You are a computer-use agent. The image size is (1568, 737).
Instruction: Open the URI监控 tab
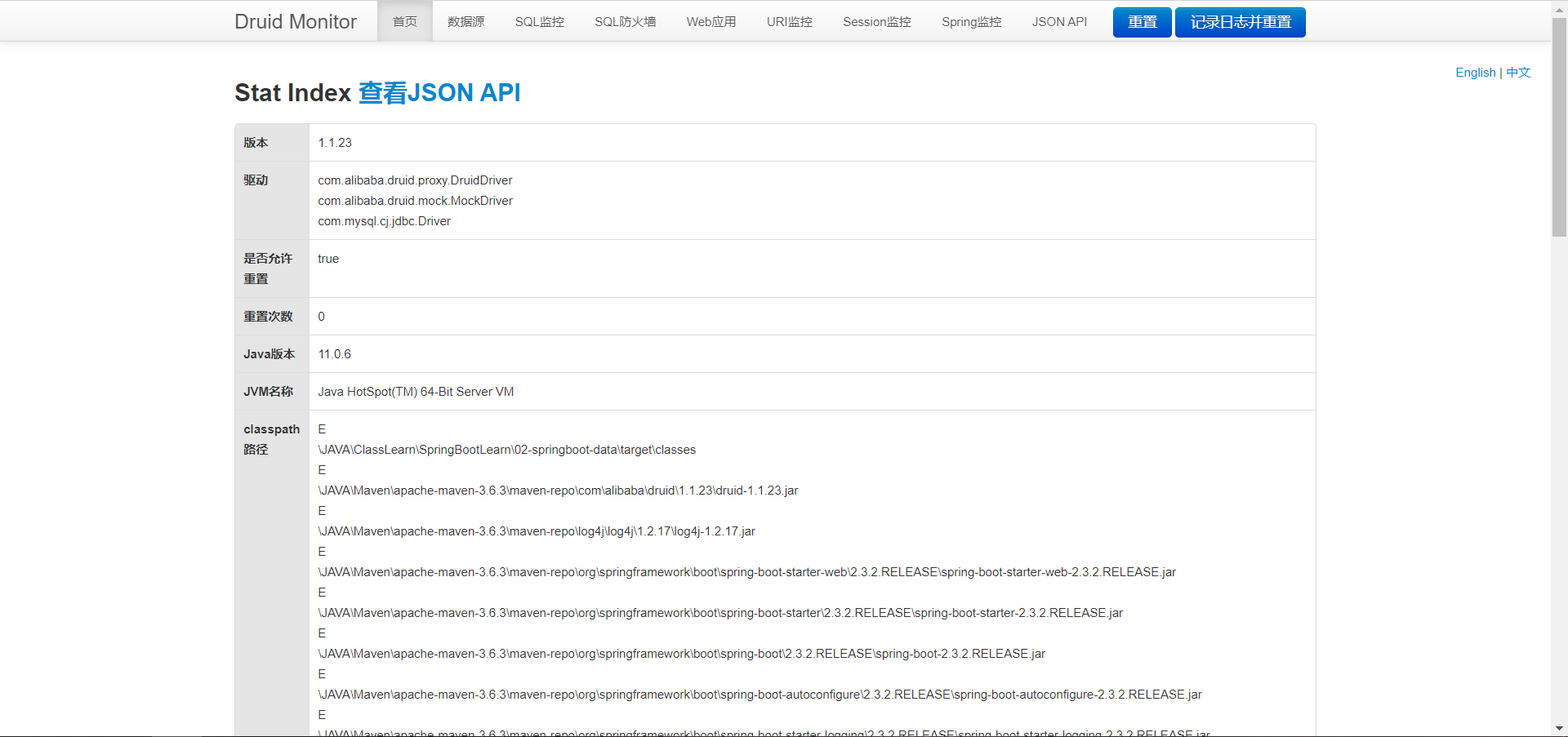pos(790,21)
